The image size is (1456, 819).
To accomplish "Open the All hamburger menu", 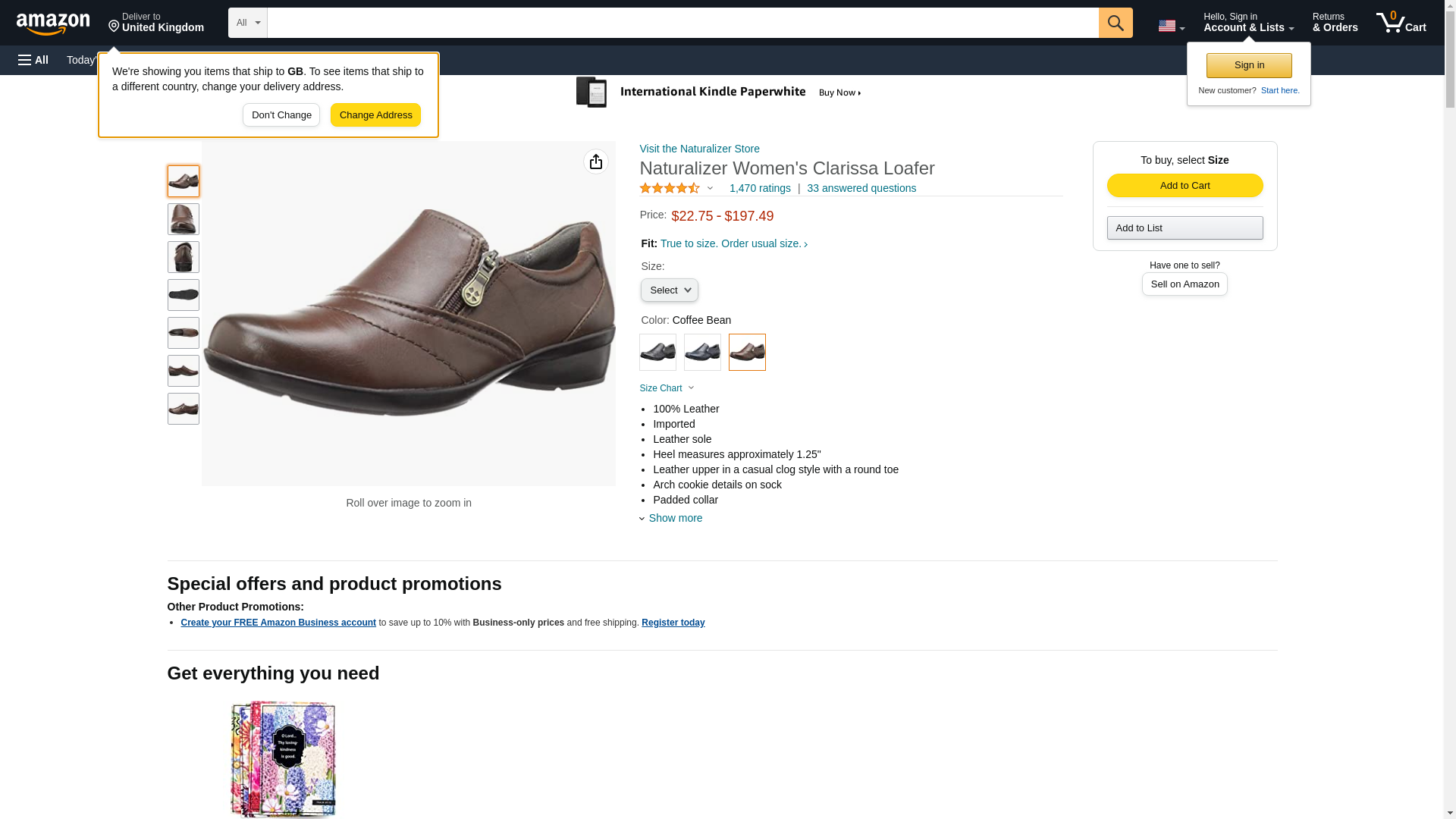I will point(33,60).
